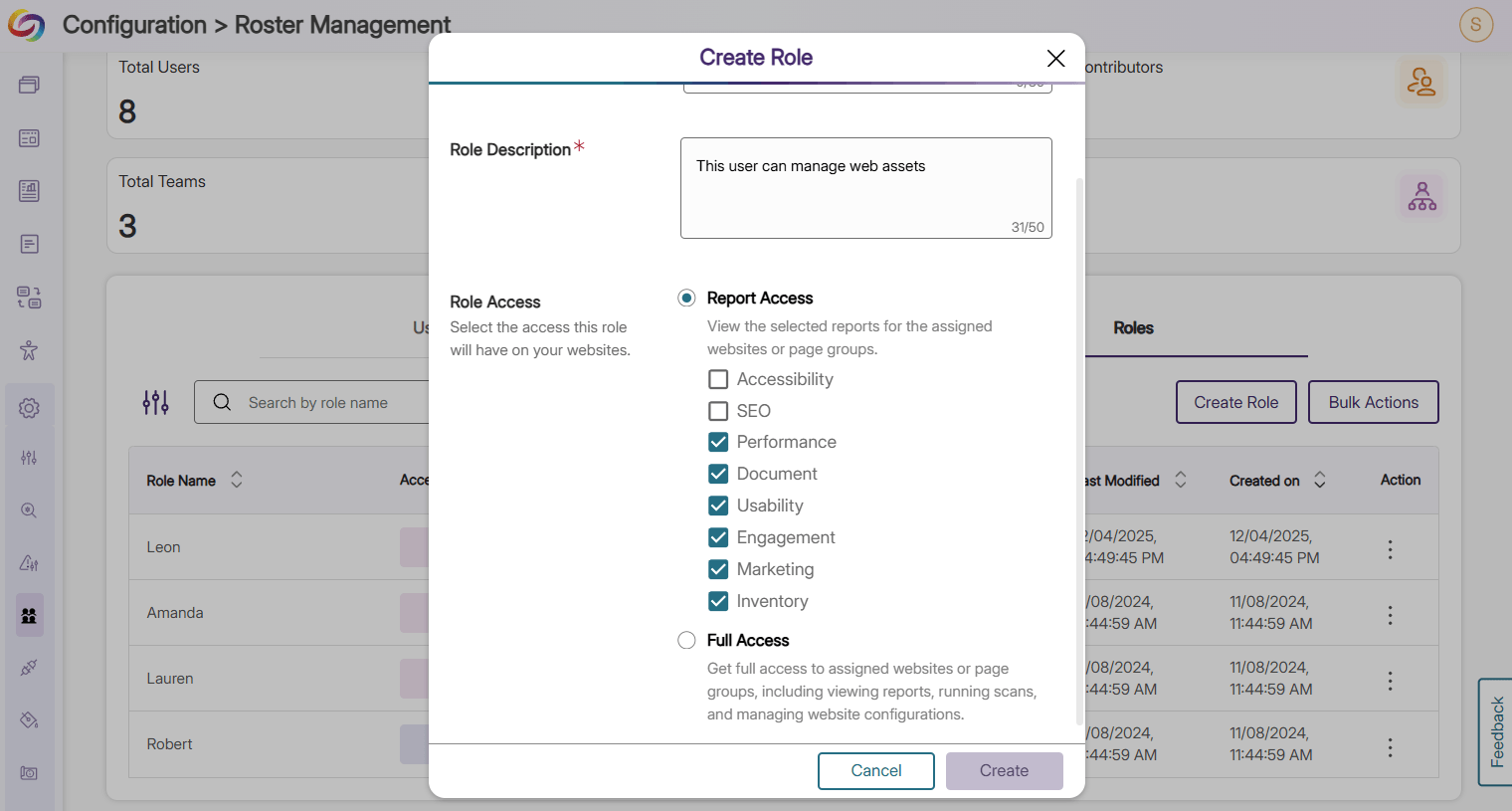Enable the Accessibility report checkbox
1512x811 pixels.
[x=718, y=379]
